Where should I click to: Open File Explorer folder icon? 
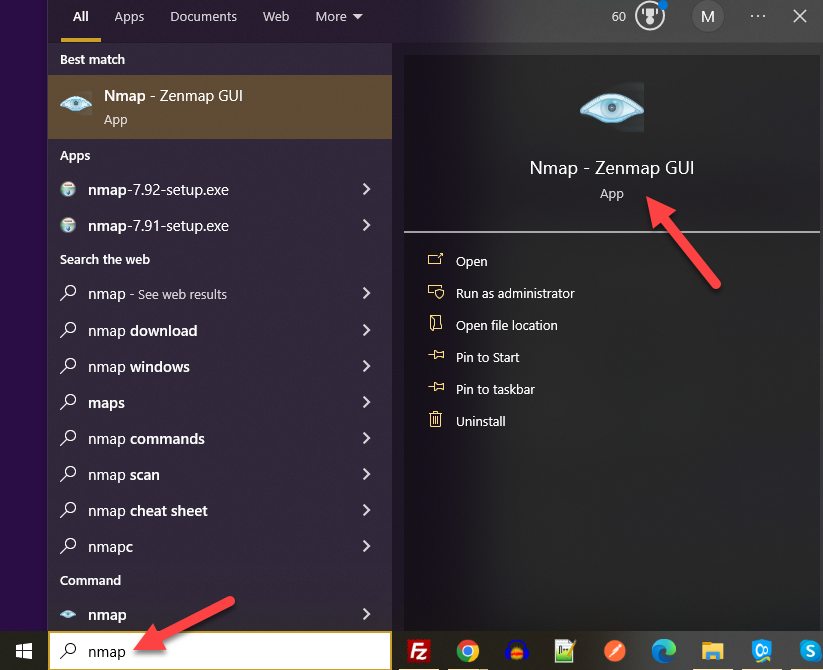712,652
